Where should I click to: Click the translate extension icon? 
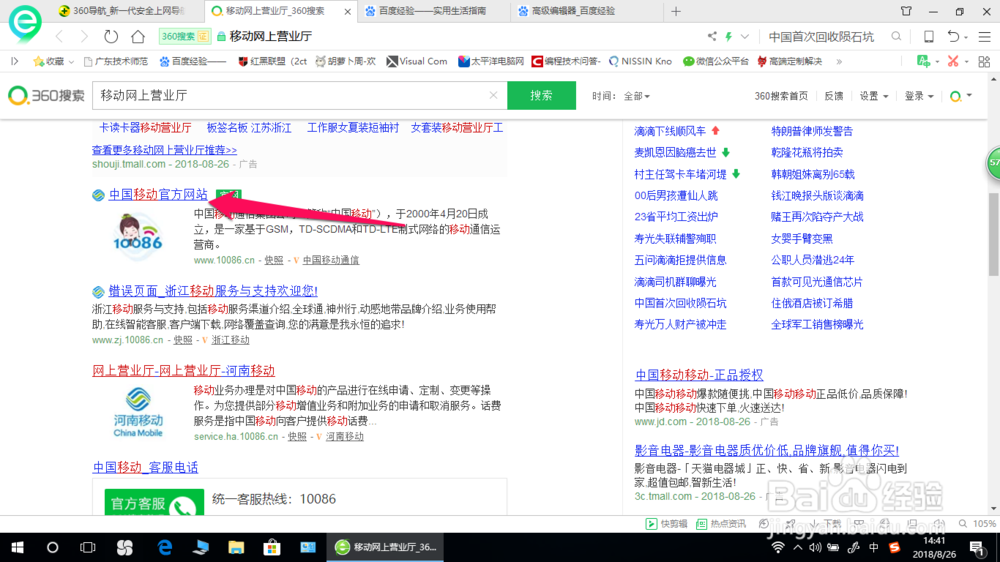click(923, 61)
